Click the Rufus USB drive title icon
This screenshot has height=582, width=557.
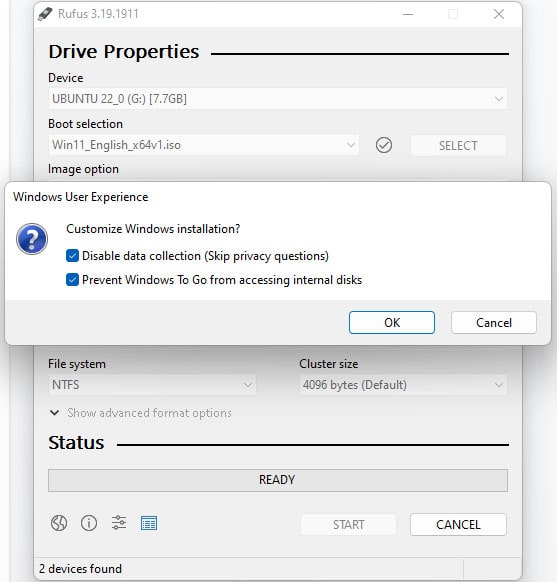point(45,14)
